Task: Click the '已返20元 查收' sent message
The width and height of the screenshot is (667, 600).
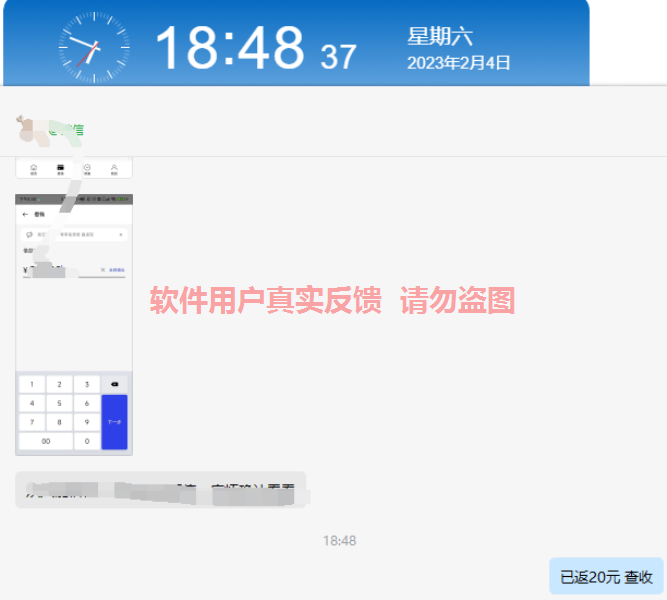Action: click(606, 576)
